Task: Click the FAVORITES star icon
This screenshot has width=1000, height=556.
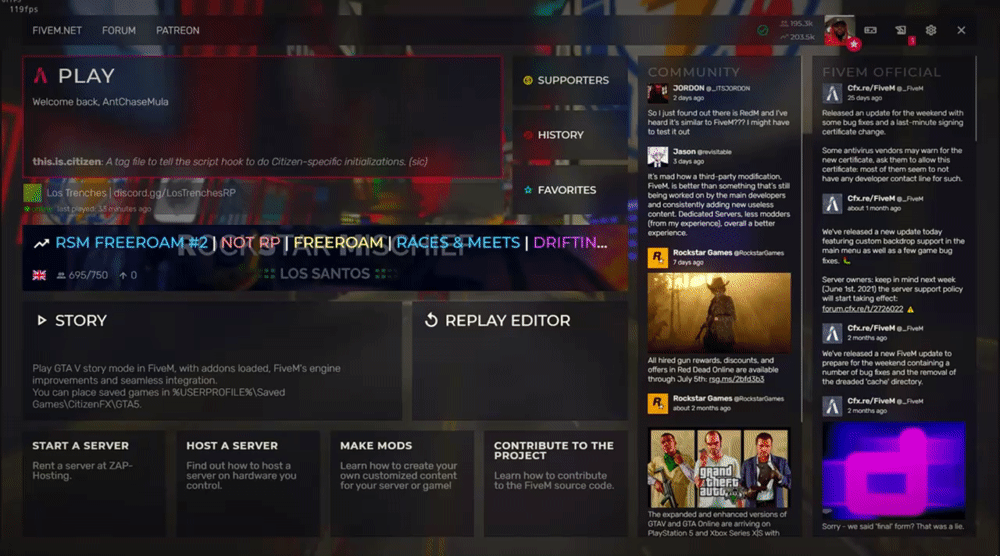Action: pyautogui.click(x=527, y=190)
